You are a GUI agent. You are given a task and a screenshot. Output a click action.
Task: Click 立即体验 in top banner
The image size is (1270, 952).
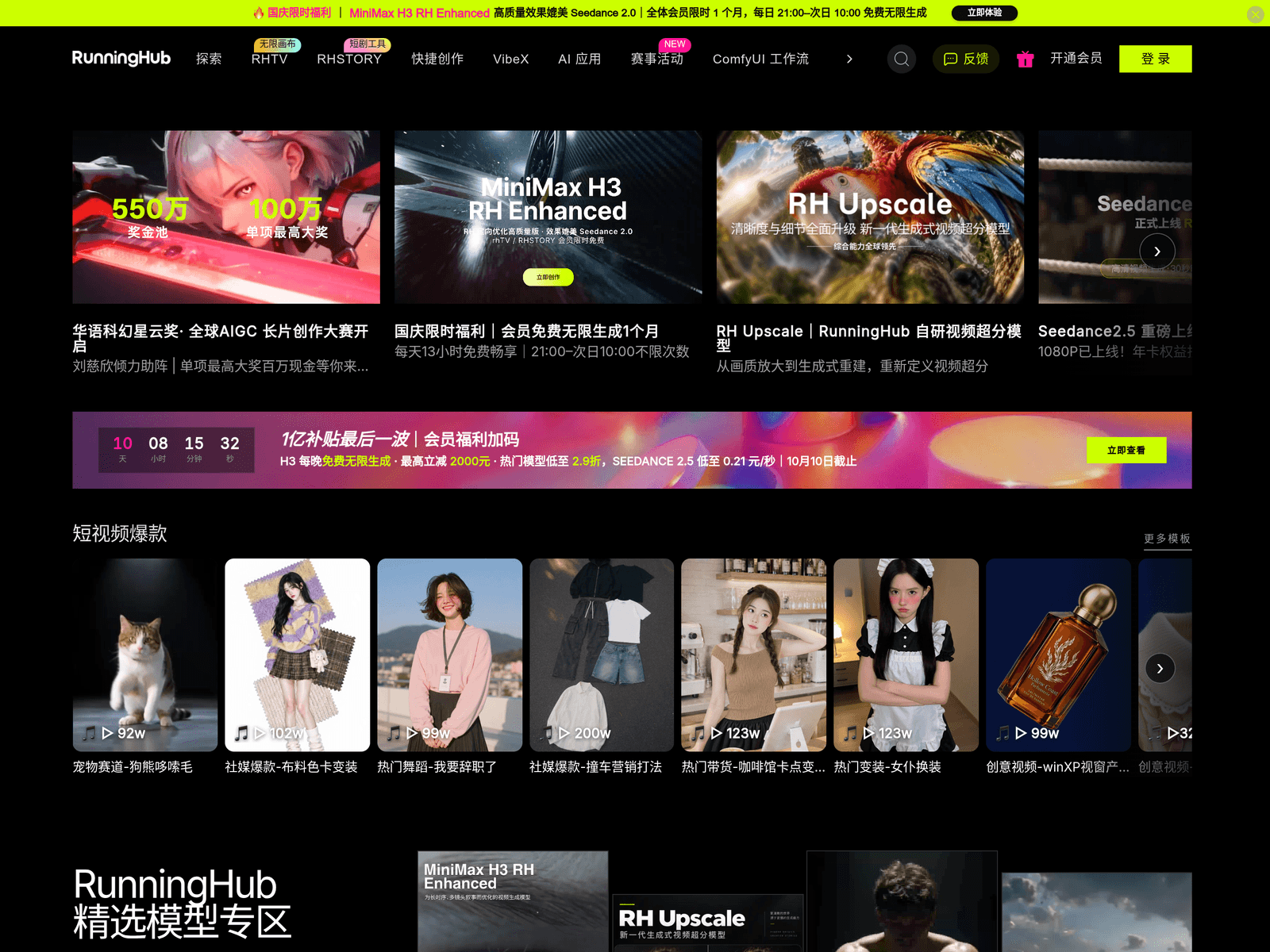click(984, 13)
